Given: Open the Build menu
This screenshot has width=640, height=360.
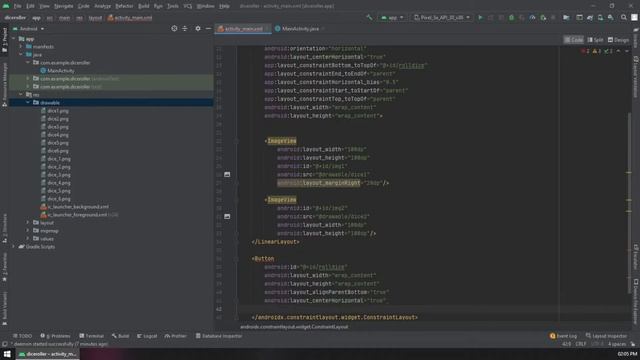Looking at the screenshot, I should [144, 6].
